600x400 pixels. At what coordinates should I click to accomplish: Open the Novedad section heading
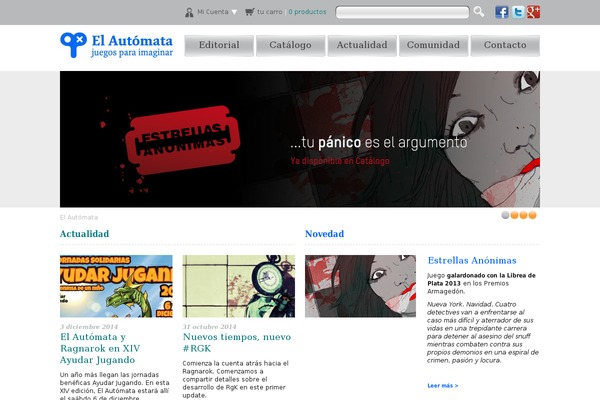coord(324,234)
